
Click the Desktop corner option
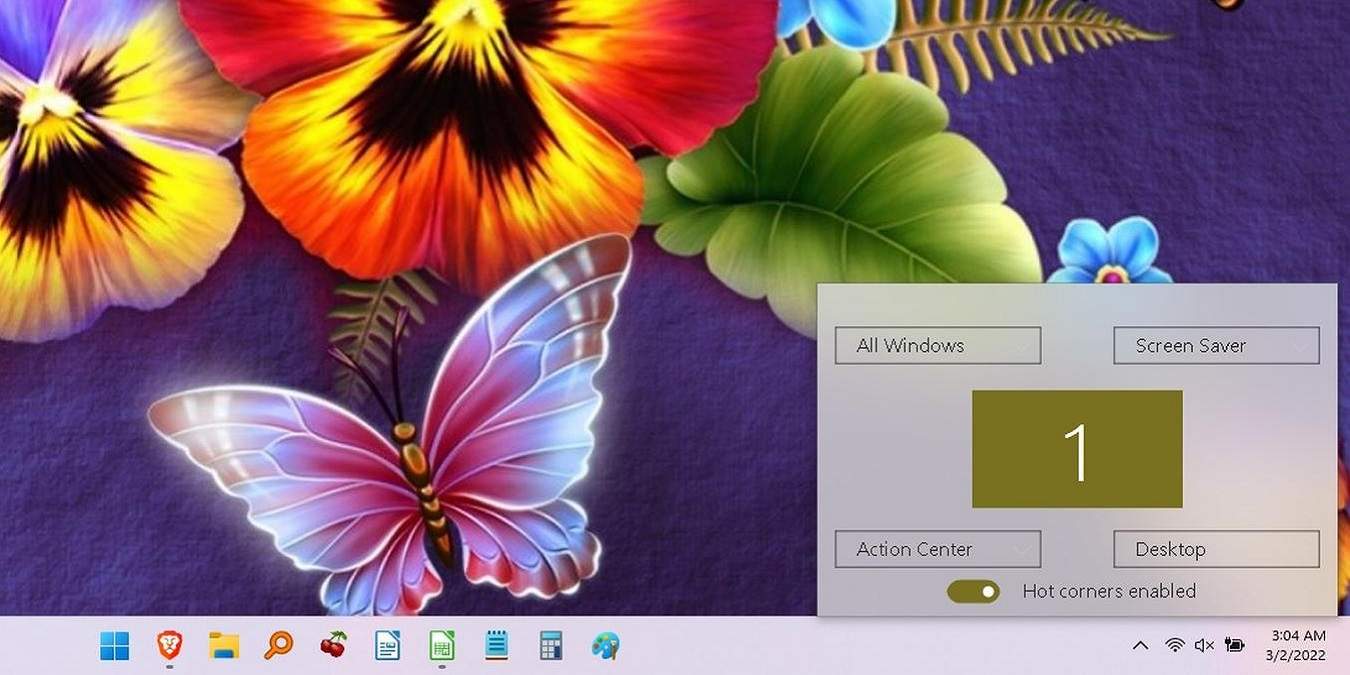[x=1216, y=549]
